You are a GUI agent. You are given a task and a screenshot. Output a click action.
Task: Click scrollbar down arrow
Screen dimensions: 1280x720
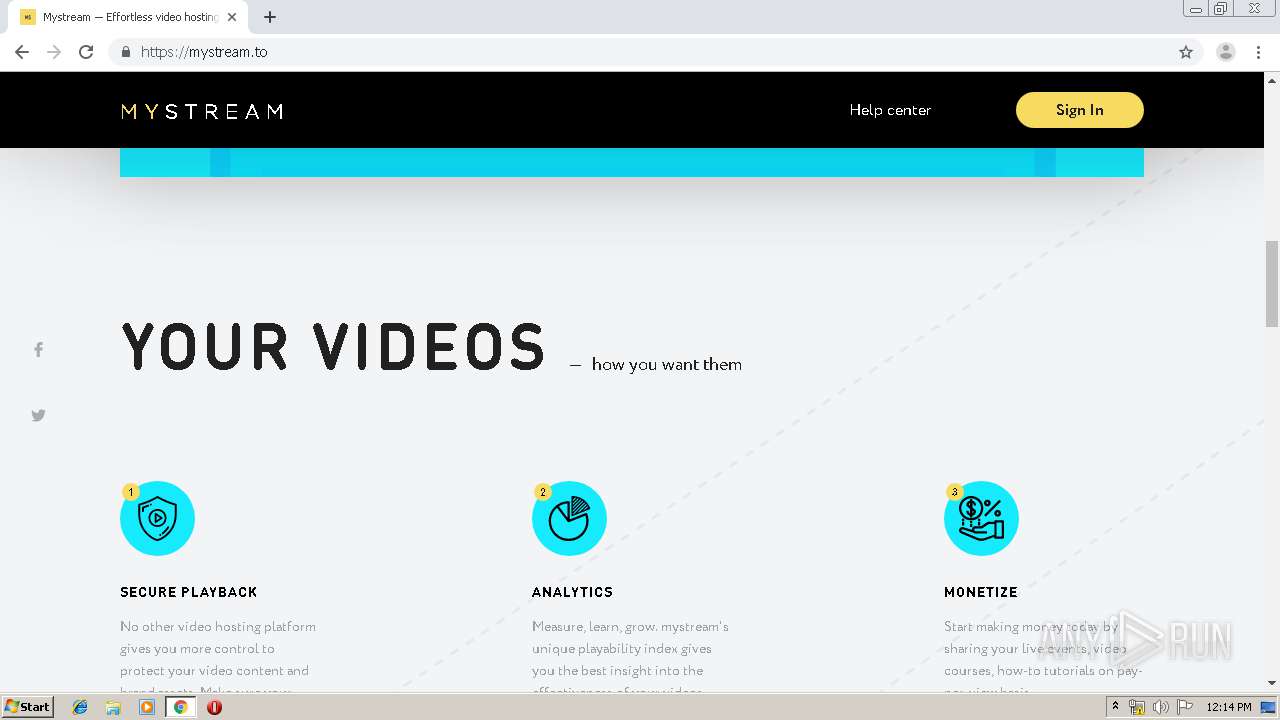pyautogui.click(x=1272, y=683)
